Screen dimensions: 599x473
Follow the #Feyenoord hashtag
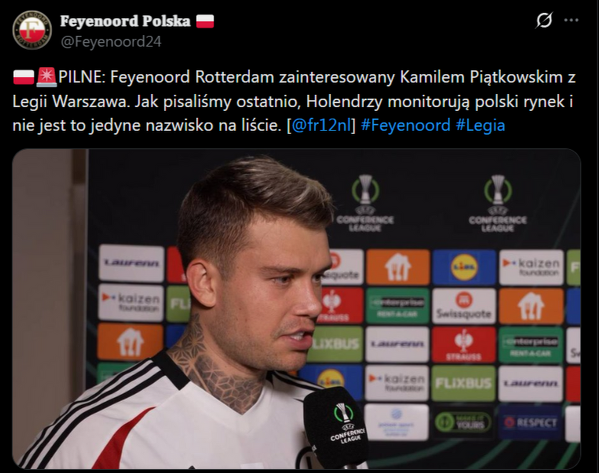pyautogui.click(x=406, y=125)
